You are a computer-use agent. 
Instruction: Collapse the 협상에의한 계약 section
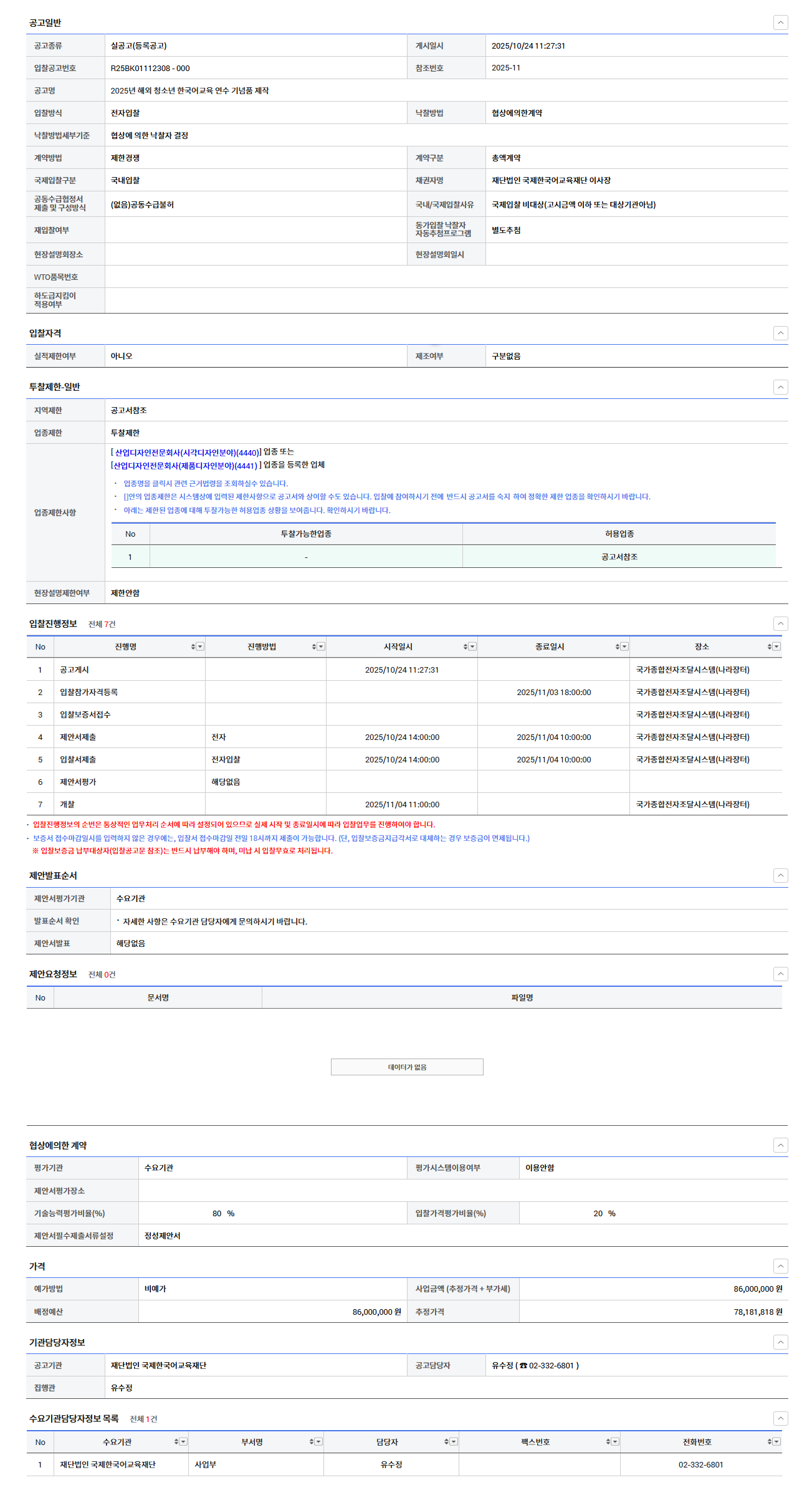coord(780,1145)
